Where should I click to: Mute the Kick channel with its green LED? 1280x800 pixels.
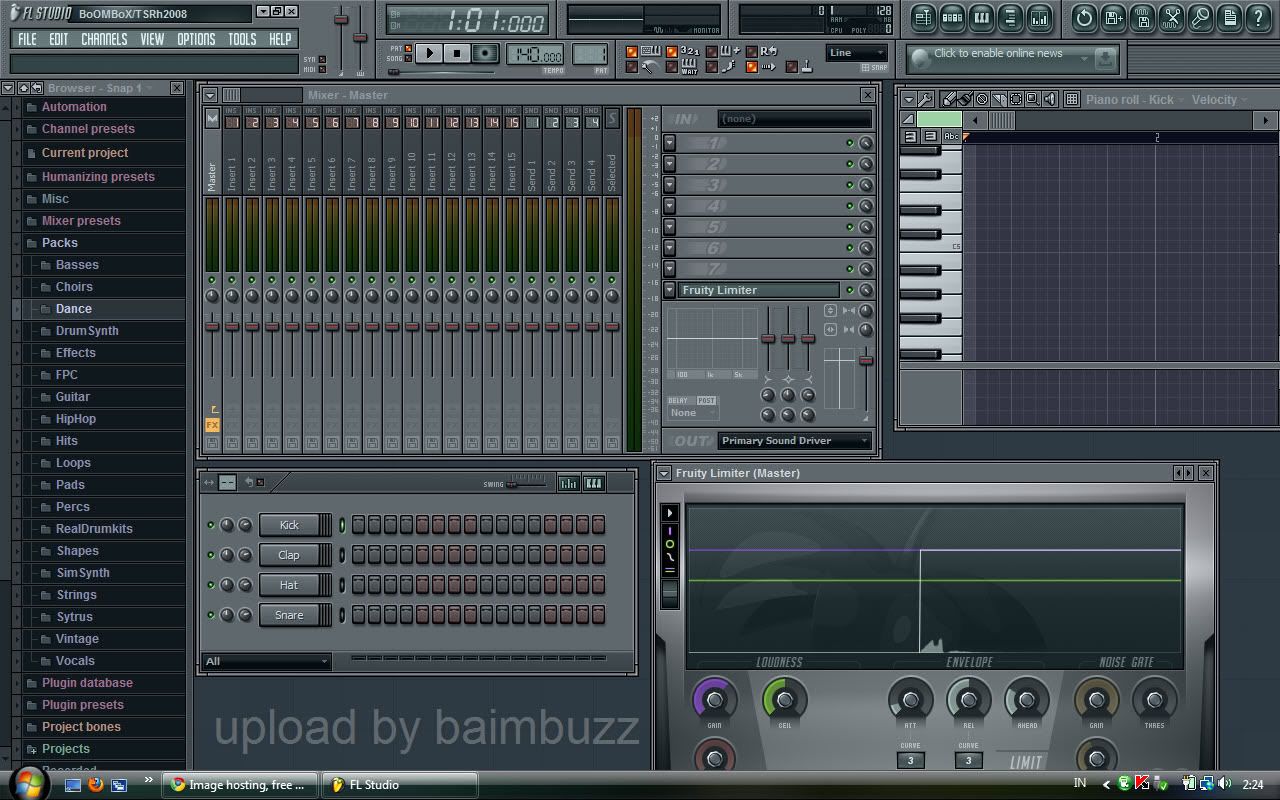pyautogui.click(x=211, y=525)
